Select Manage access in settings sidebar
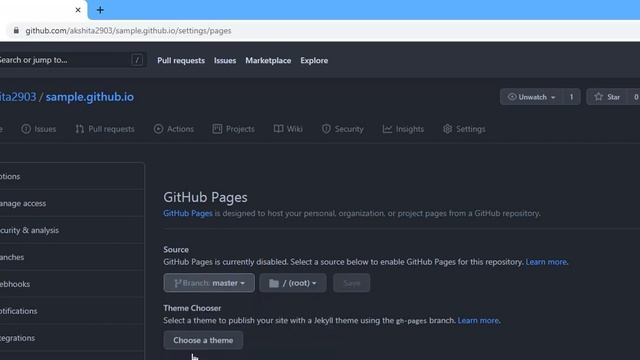Image resolution: width=640 pixels, height=360 pixels. pyautogui.click(x=72, y=203)
